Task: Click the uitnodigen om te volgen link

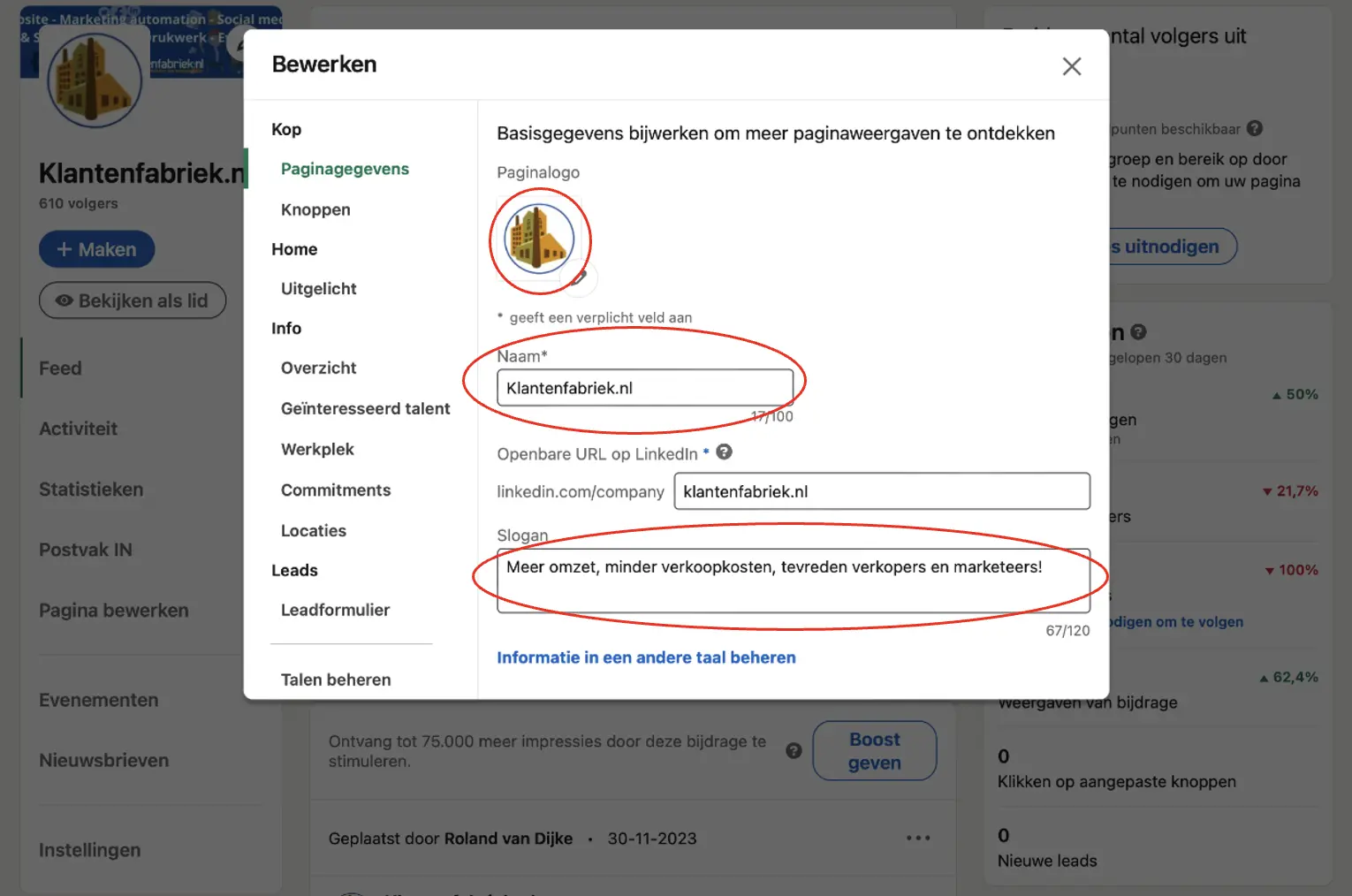Action: [1176, 622]
